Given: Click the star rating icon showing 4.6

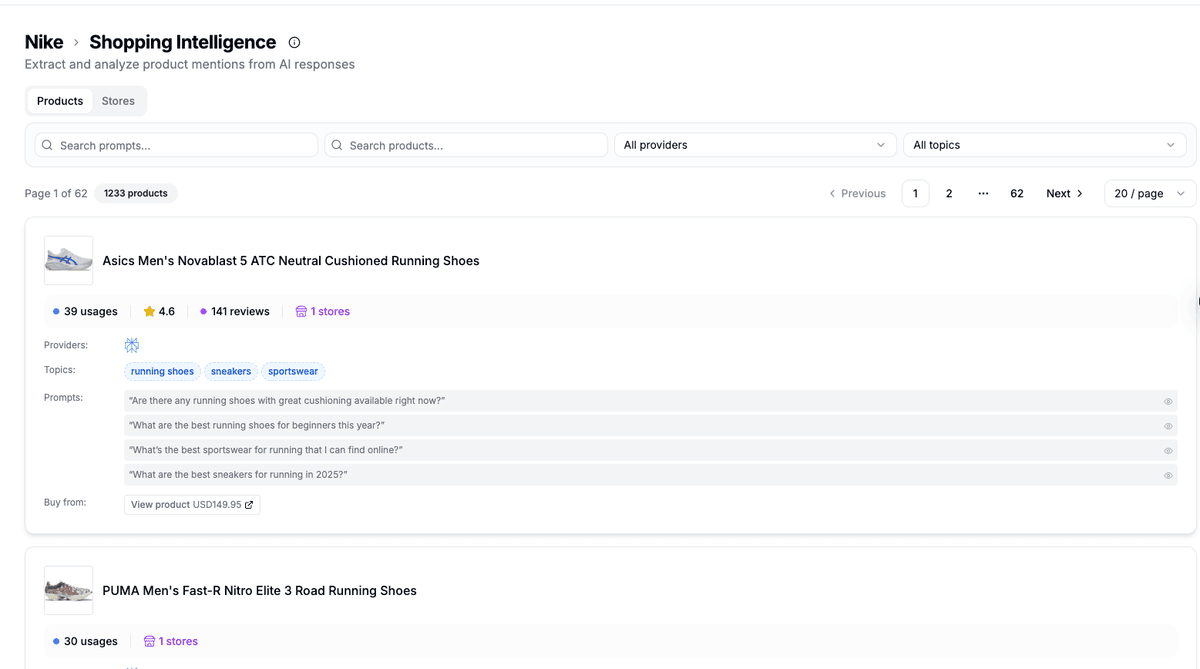Looking at the screenshot, I should point(149,312).
